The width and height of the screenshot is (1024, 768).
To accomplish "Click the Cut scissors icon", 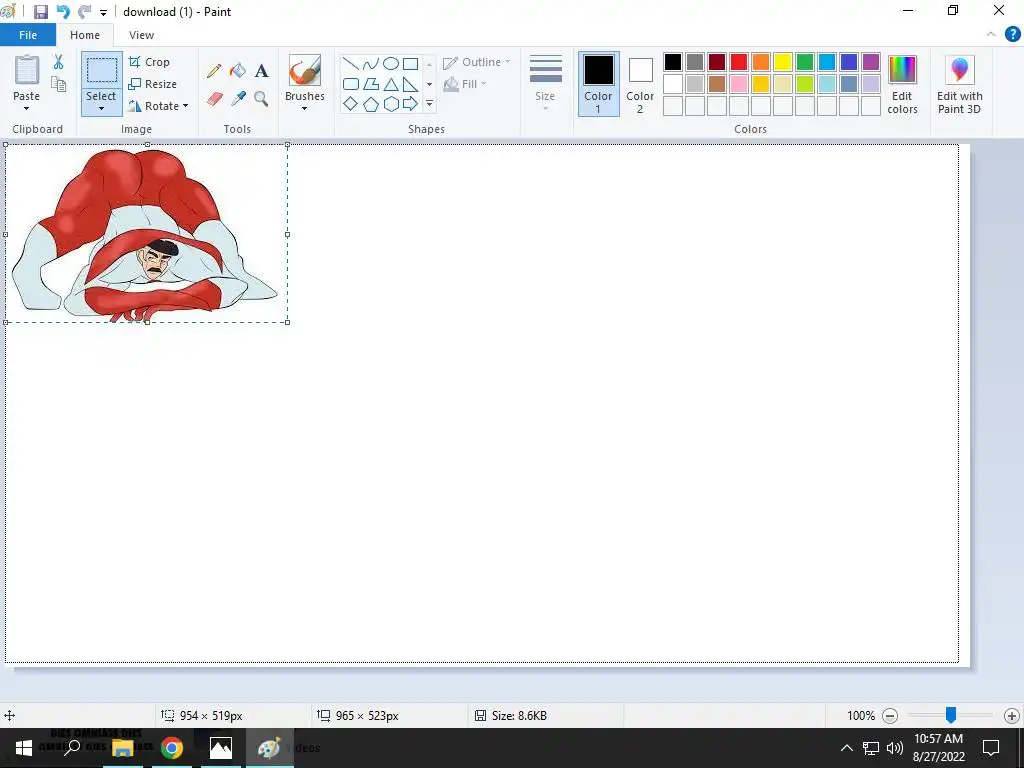I will click(58, 62).
